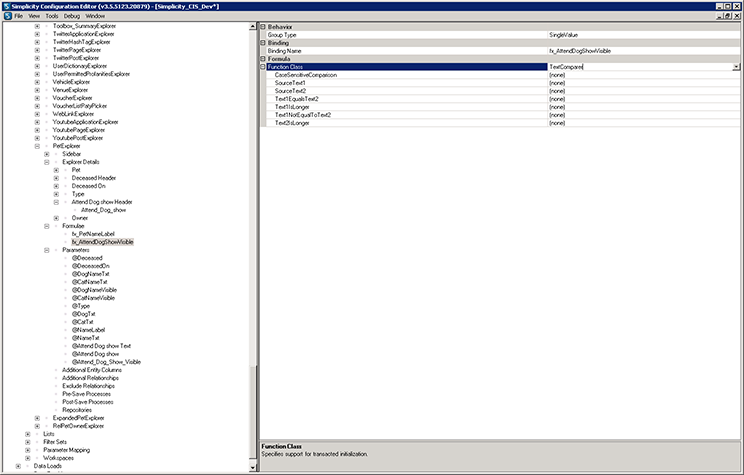Collapse the Explorer Details node

[x=46, y=162]
